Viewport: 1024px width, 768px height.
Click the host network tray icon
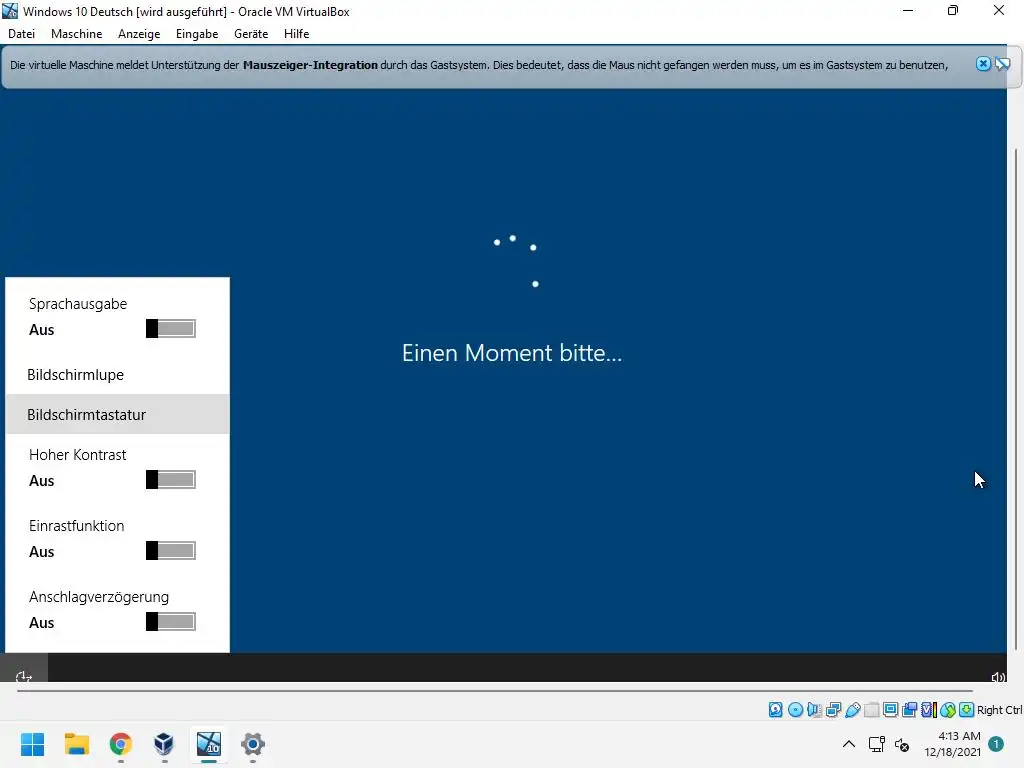point(876,744)
